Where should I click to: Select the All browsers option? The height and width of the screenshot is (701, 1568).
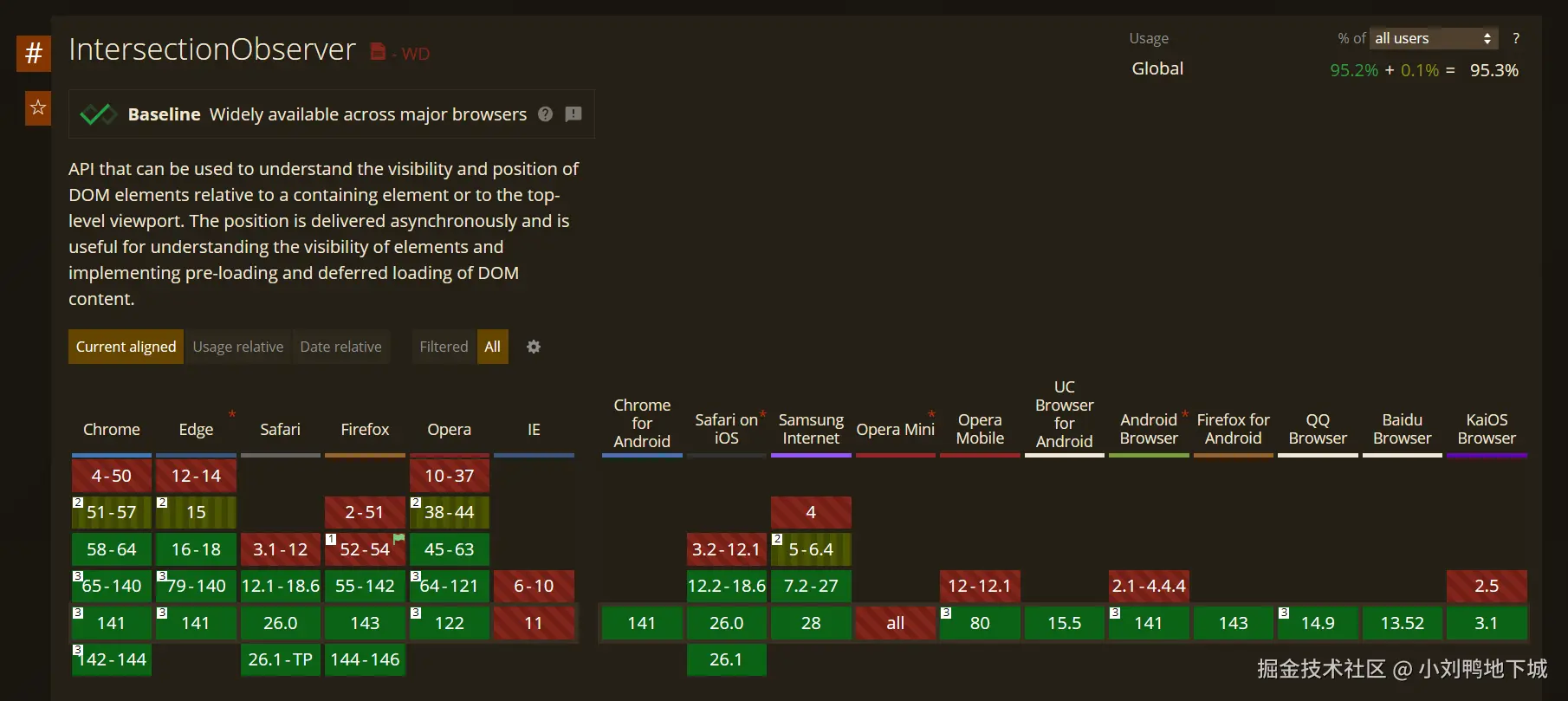click(493, 347)
